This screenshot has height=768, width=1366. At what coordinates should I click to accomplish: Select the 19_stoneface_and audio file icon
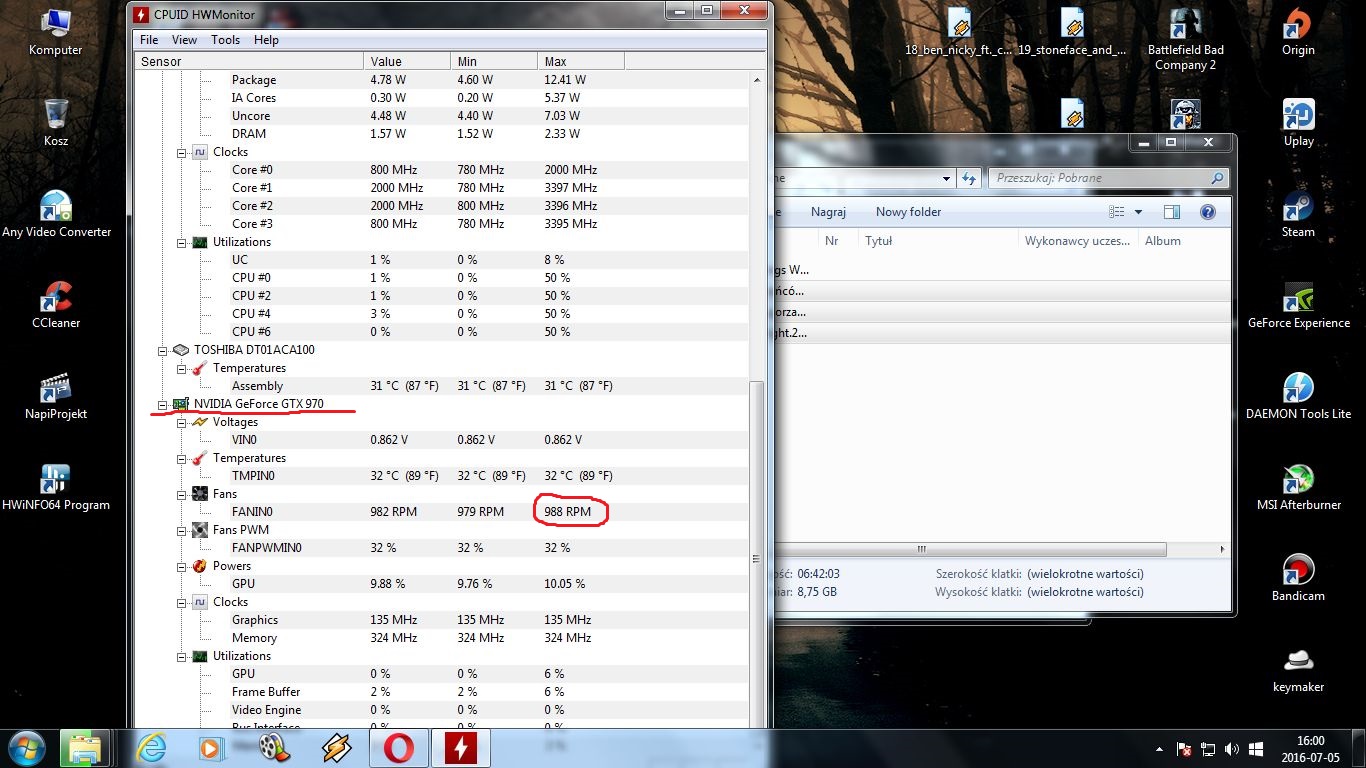(1072, 33)
